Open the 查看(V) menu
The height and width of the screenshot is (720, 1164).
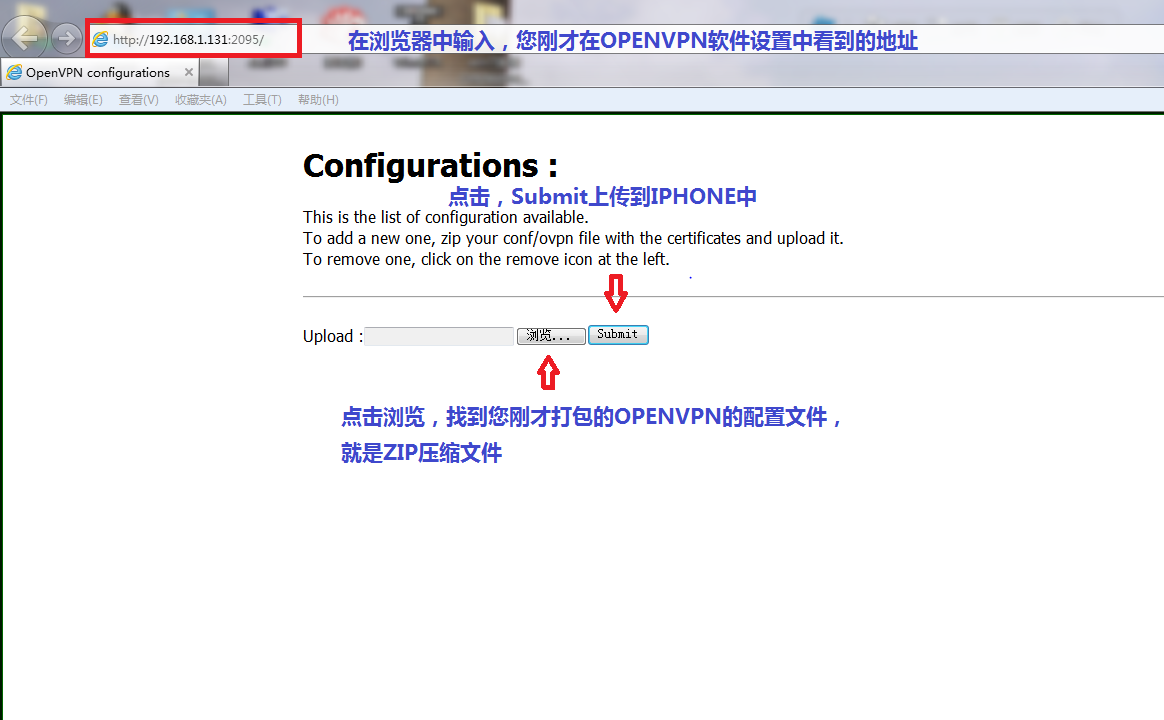coord(138,100)
